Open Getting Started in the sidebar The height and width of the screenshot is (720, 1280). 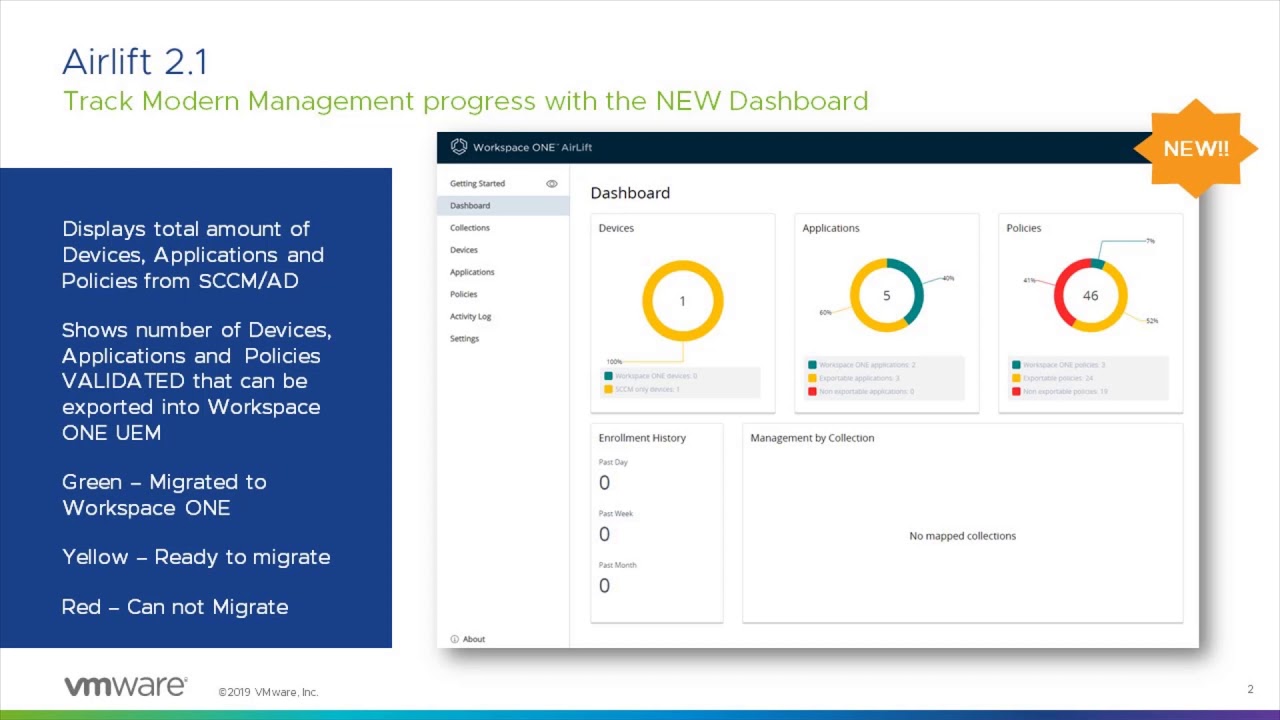[x=477, y=184]
